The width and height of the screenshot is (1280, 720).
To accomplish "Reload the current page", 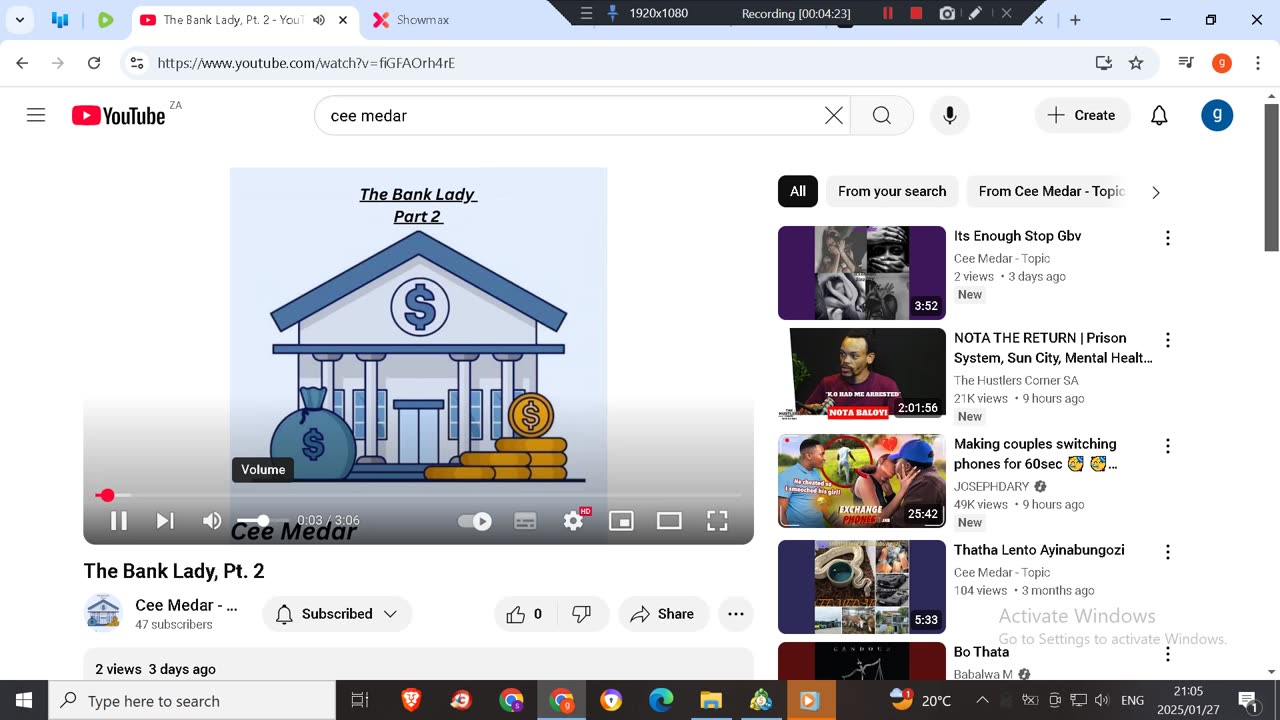I will coord(94,63).
